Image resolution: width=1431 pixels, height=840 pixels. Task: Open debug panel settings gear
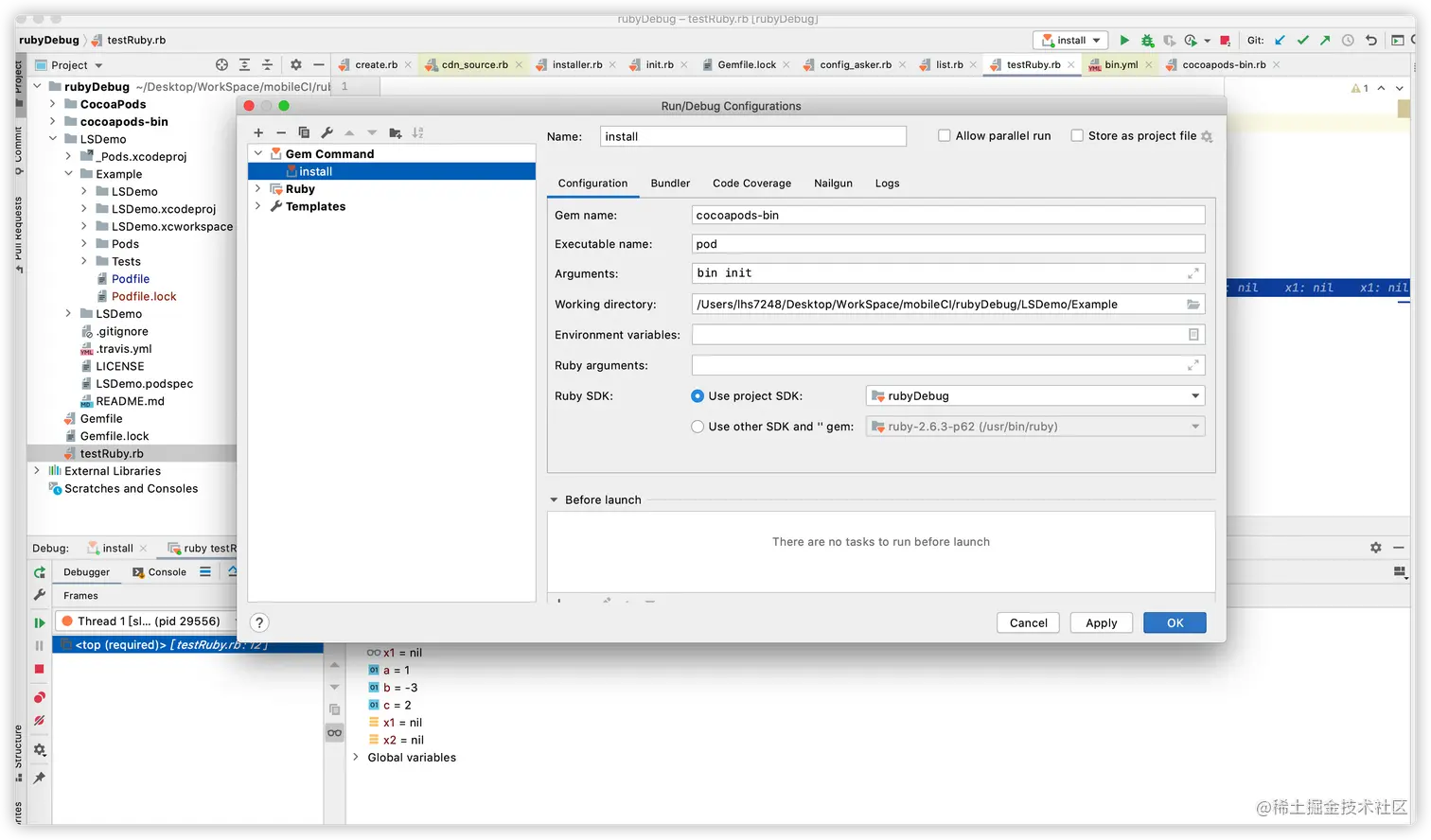coord(40,750)
